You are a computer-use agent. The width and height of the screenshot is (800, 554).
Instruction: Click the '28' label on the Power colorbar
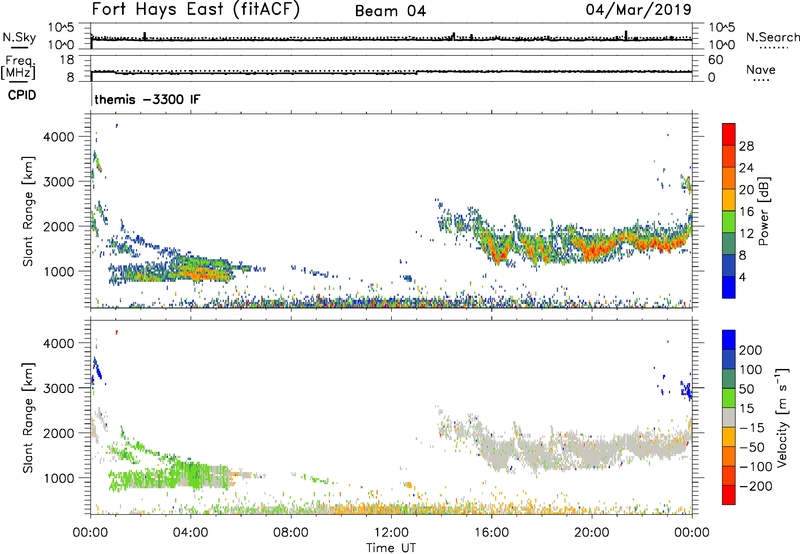click(x=746, y=146)
